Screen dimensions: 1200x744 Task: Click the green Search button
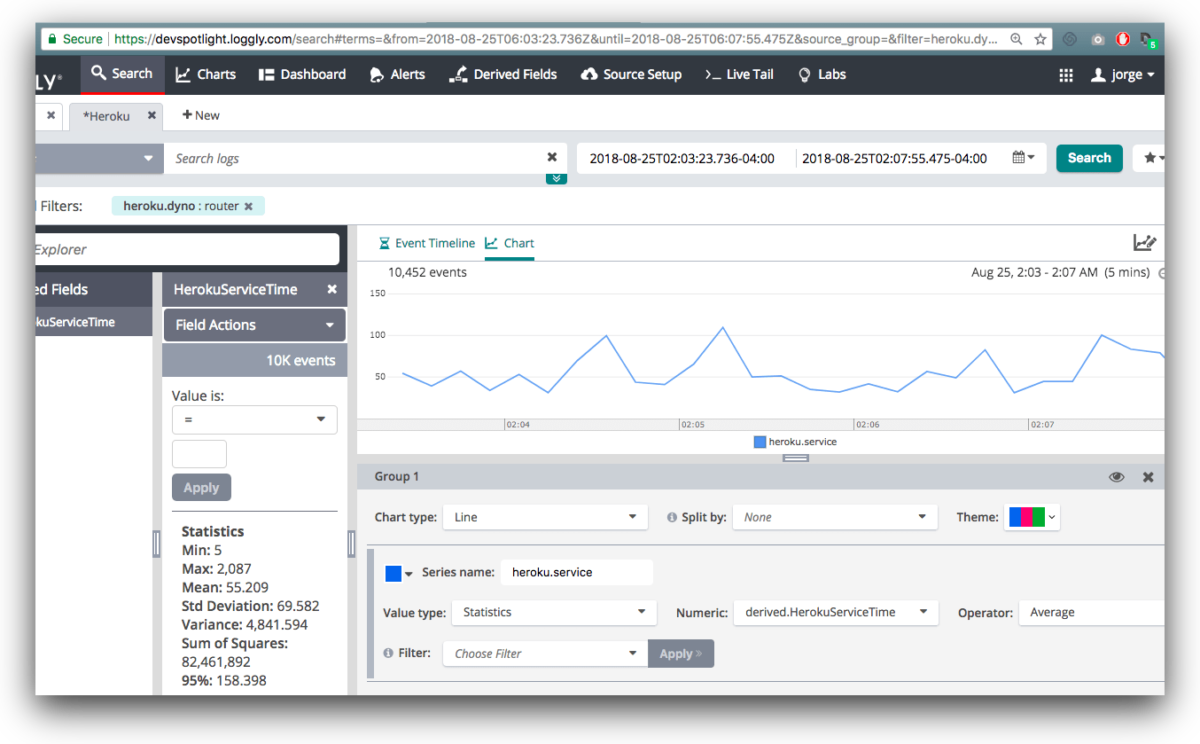(1089, 157)
